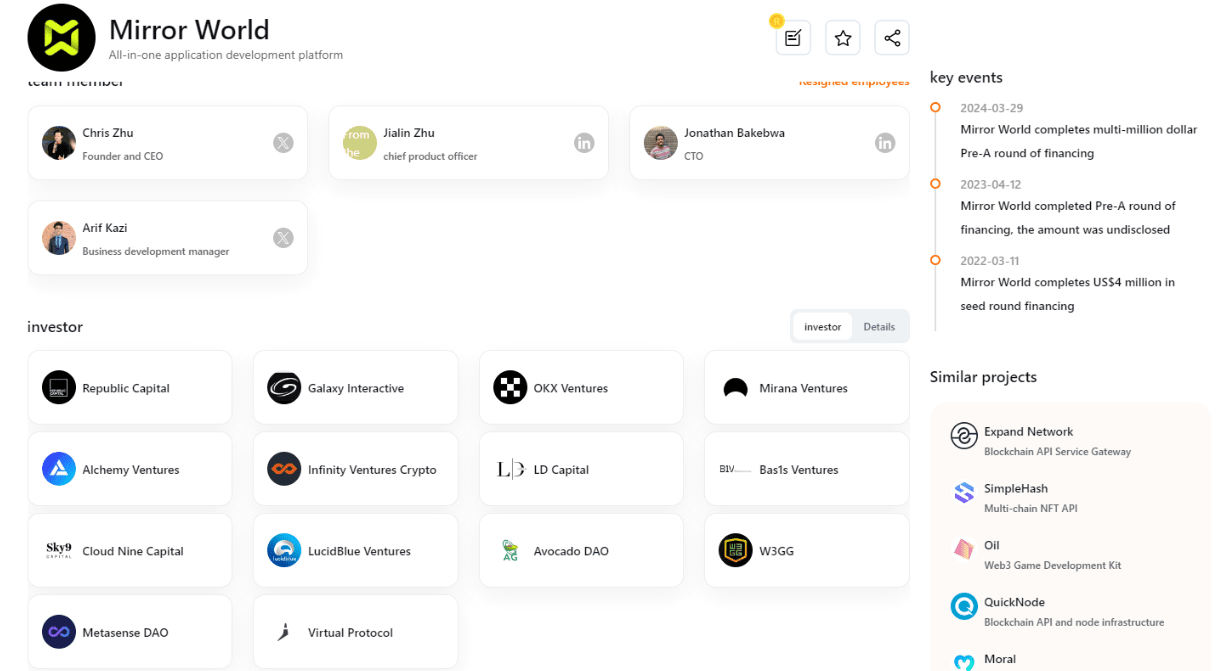Open QuickNode similar project name
Image resolution: width=1217 pixels, height=671 pixels.
1014,602
